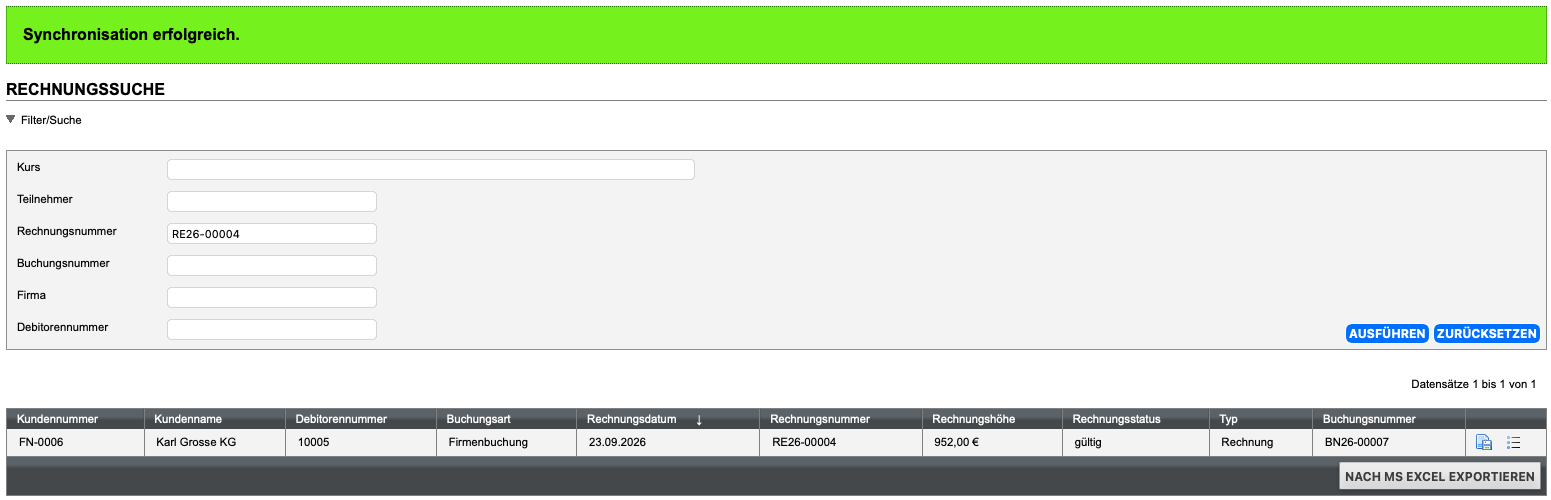1551x500 pixels.
Task: Sort by the Kundenname column header
Action: click(x=188, y=419)
